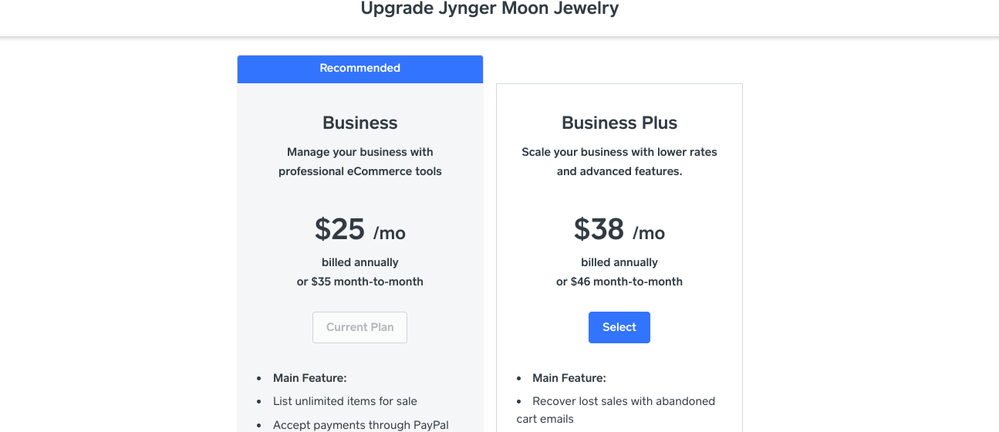Click the 'or $35 month-to-month' text
The width and height of the screenshot is (999, 432).
coord(360,282)
